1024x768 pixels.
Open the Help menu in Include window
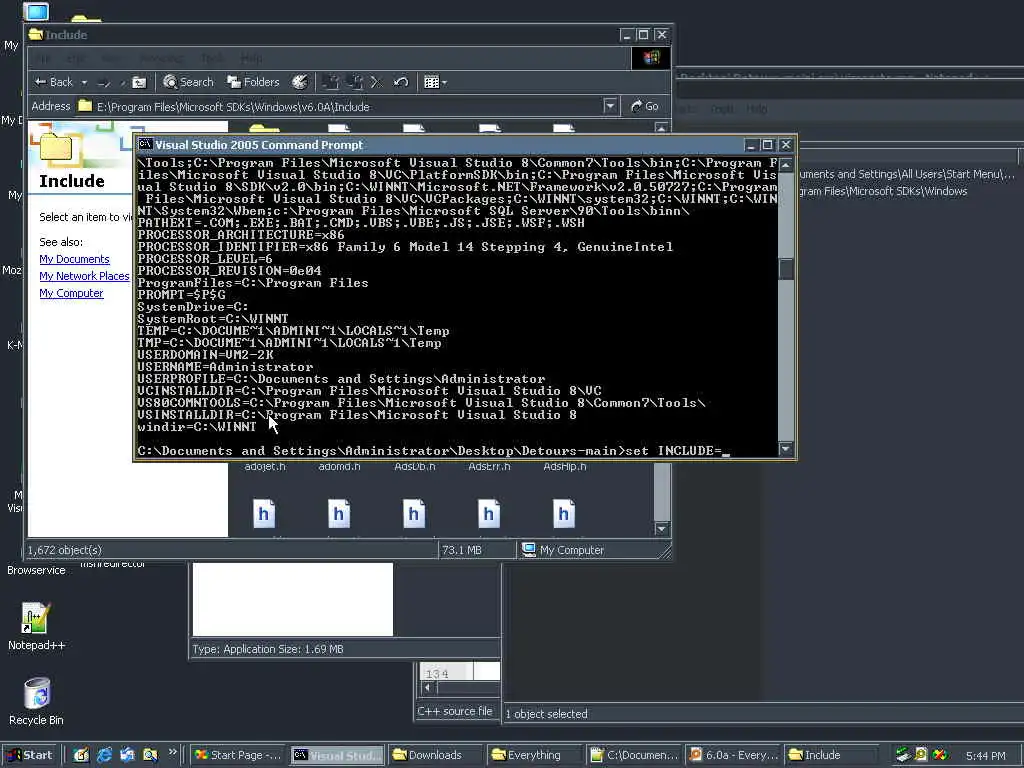click(x=251, y=59)
